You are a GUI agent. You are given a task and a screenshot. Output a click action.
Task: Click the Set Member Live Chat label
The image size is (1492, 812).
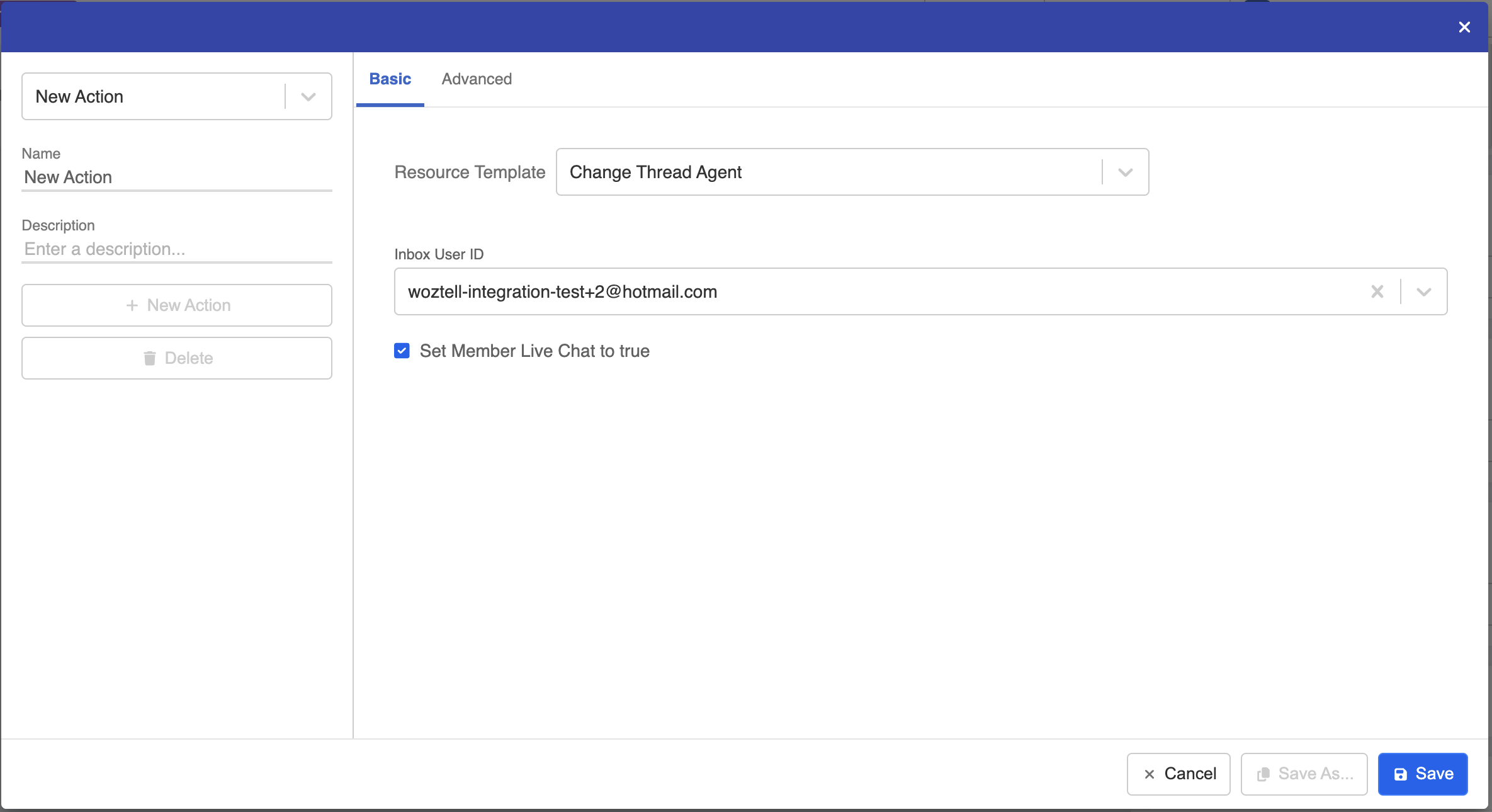click(x=534, y=351)
